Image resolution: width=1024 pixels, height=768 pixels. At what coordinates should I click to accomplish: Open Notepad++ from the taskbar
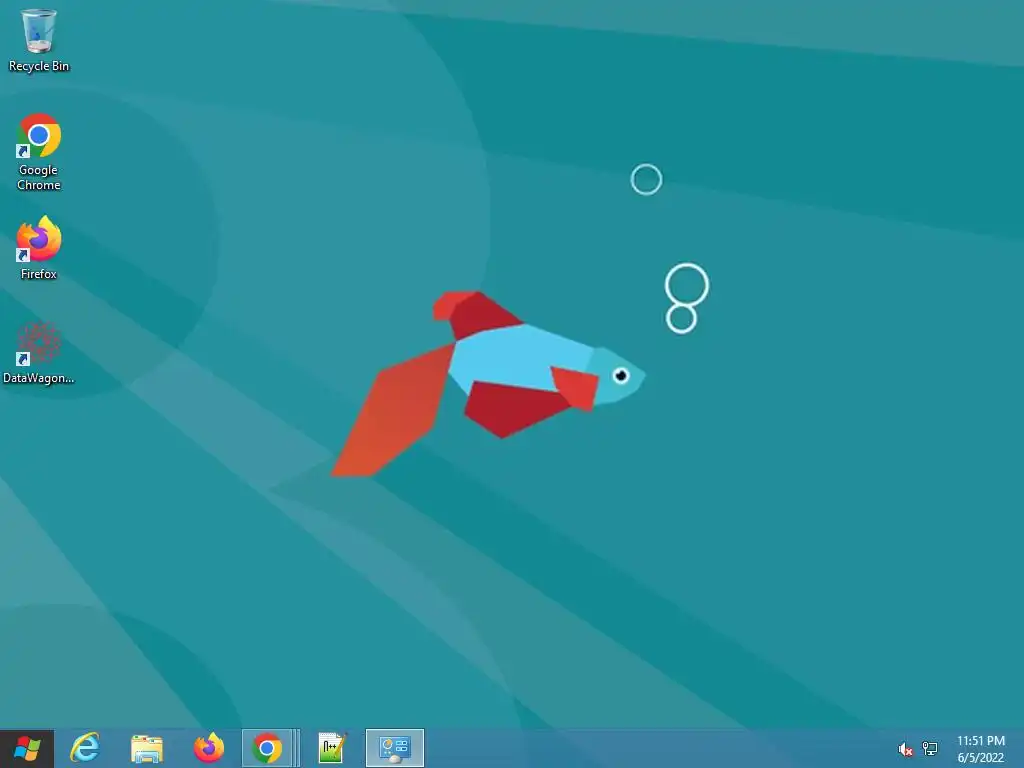tap(332, 748)
